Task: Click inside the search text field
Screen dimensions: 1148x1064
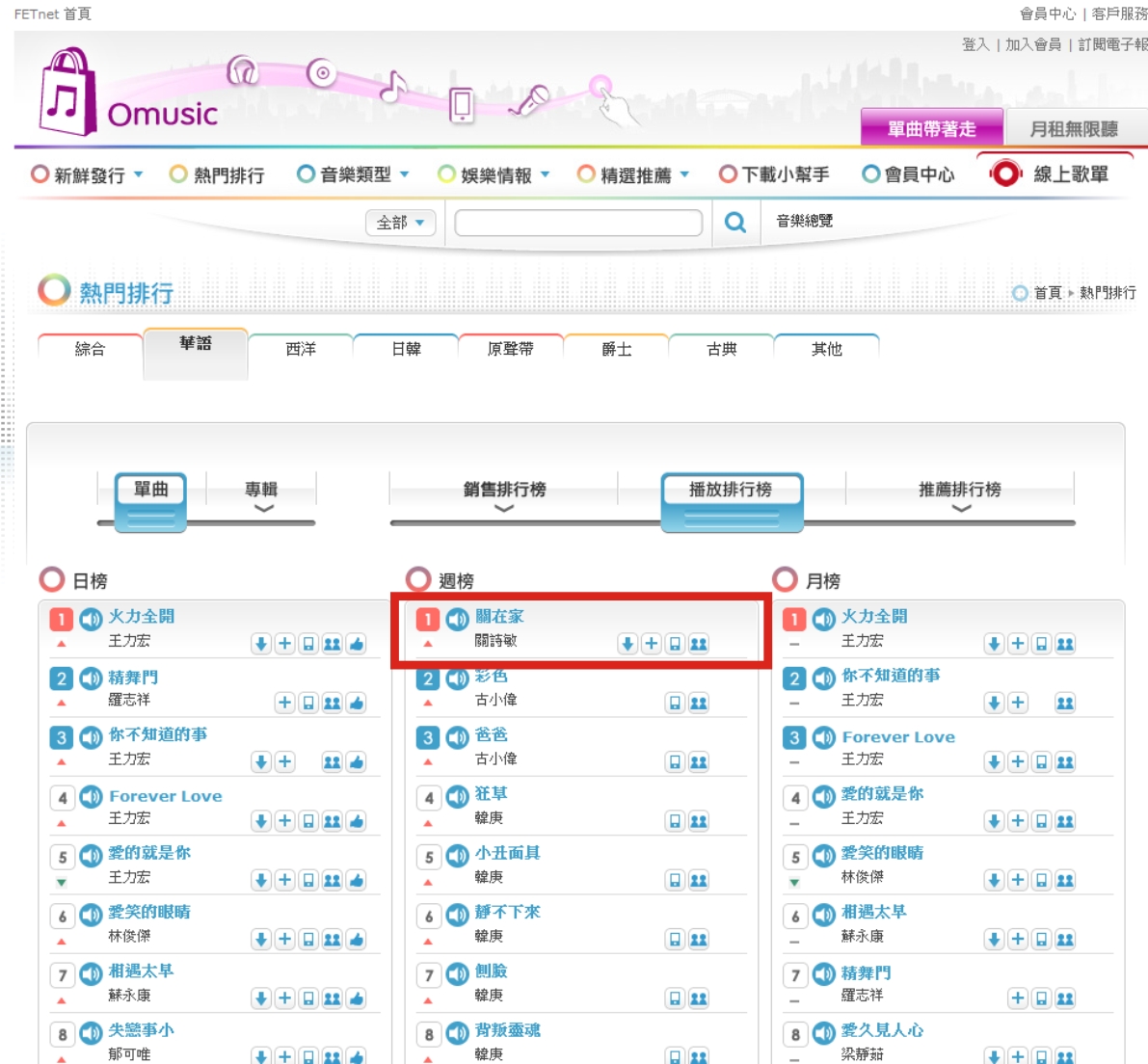Action: pos(578,223)
